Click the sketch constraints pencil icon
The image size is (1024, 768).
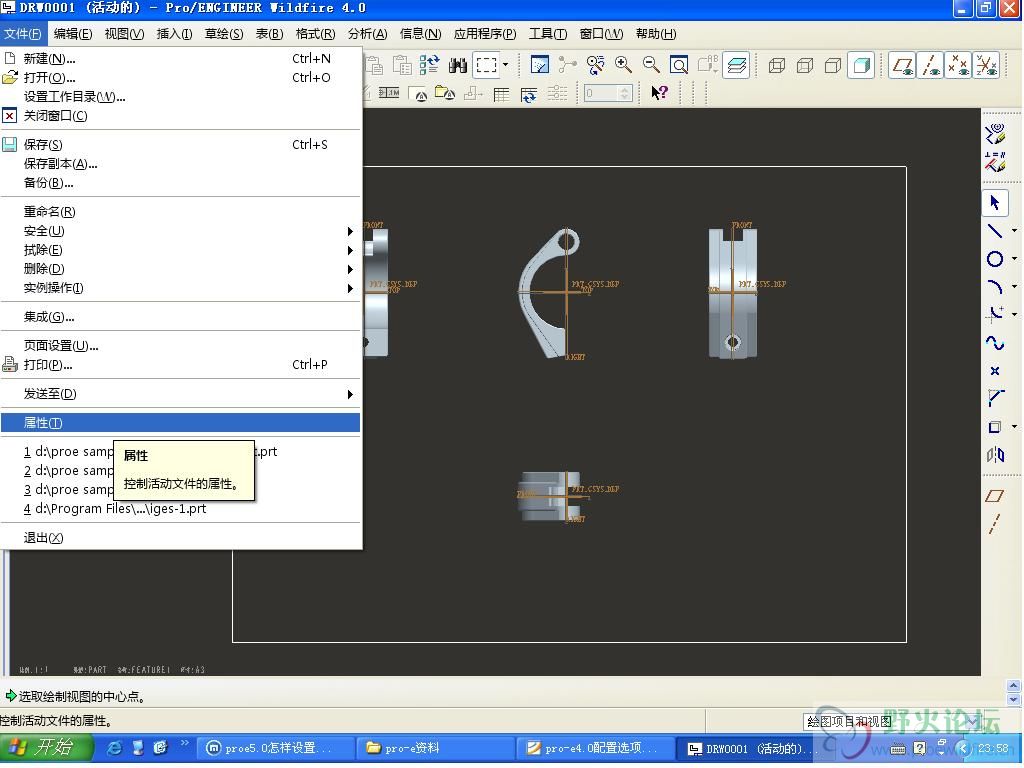pyautogui.click(x=995, y=161)
